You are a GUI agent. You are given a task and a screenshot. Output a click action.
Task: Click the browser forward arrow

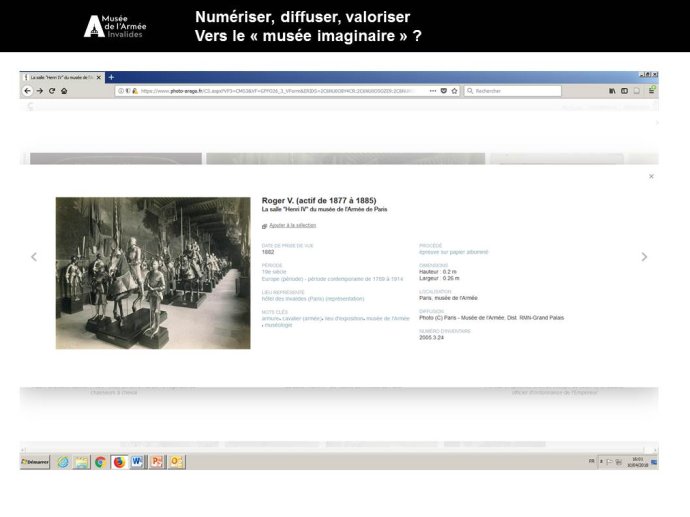[x=40, y=91]
